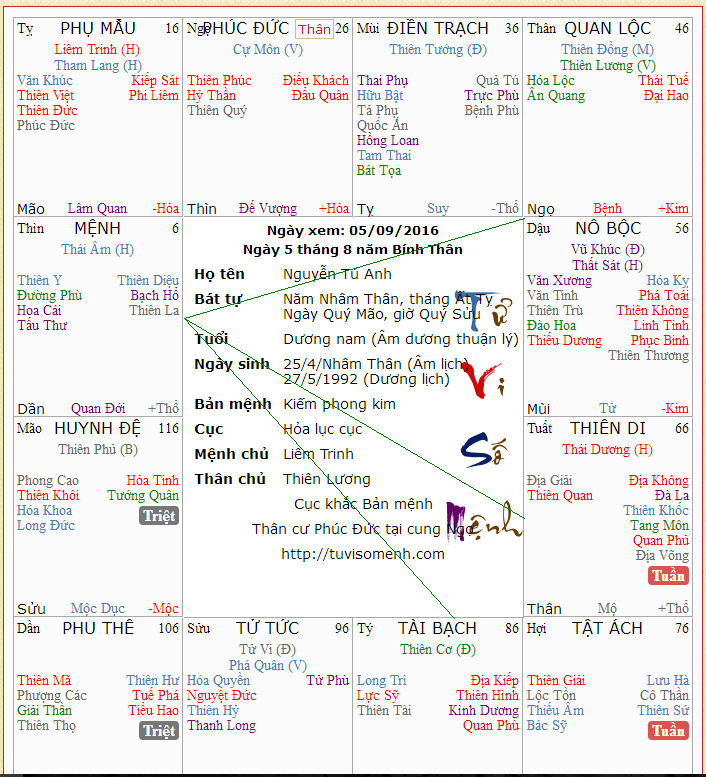This screenshot has width=706, height=777.
Task: Click the Tuần badge in Thiên Di palace
Action: coord(668,576)
